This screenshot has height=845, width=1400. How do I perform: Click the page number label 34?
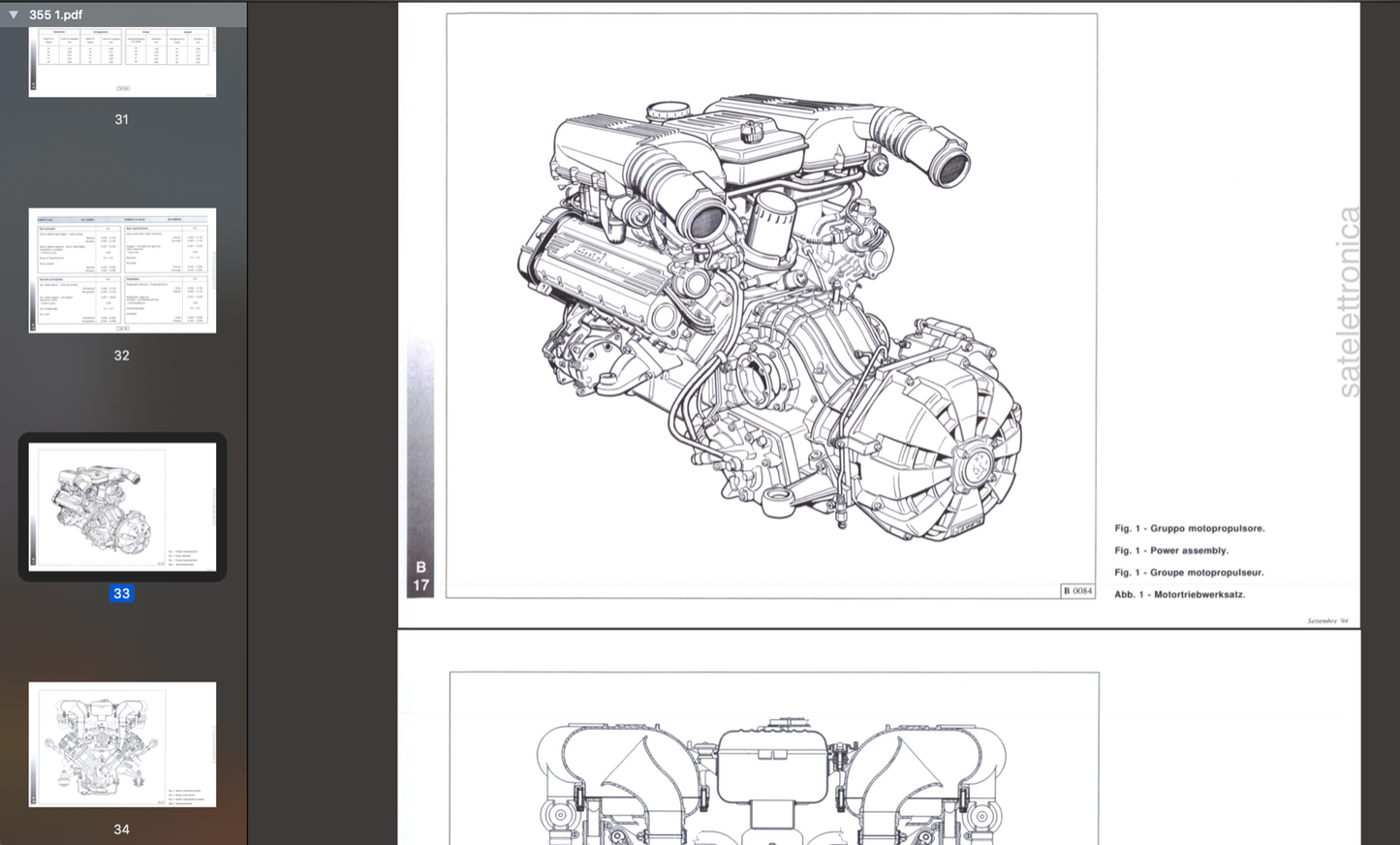pyautogui.click(x=121, y=829)
